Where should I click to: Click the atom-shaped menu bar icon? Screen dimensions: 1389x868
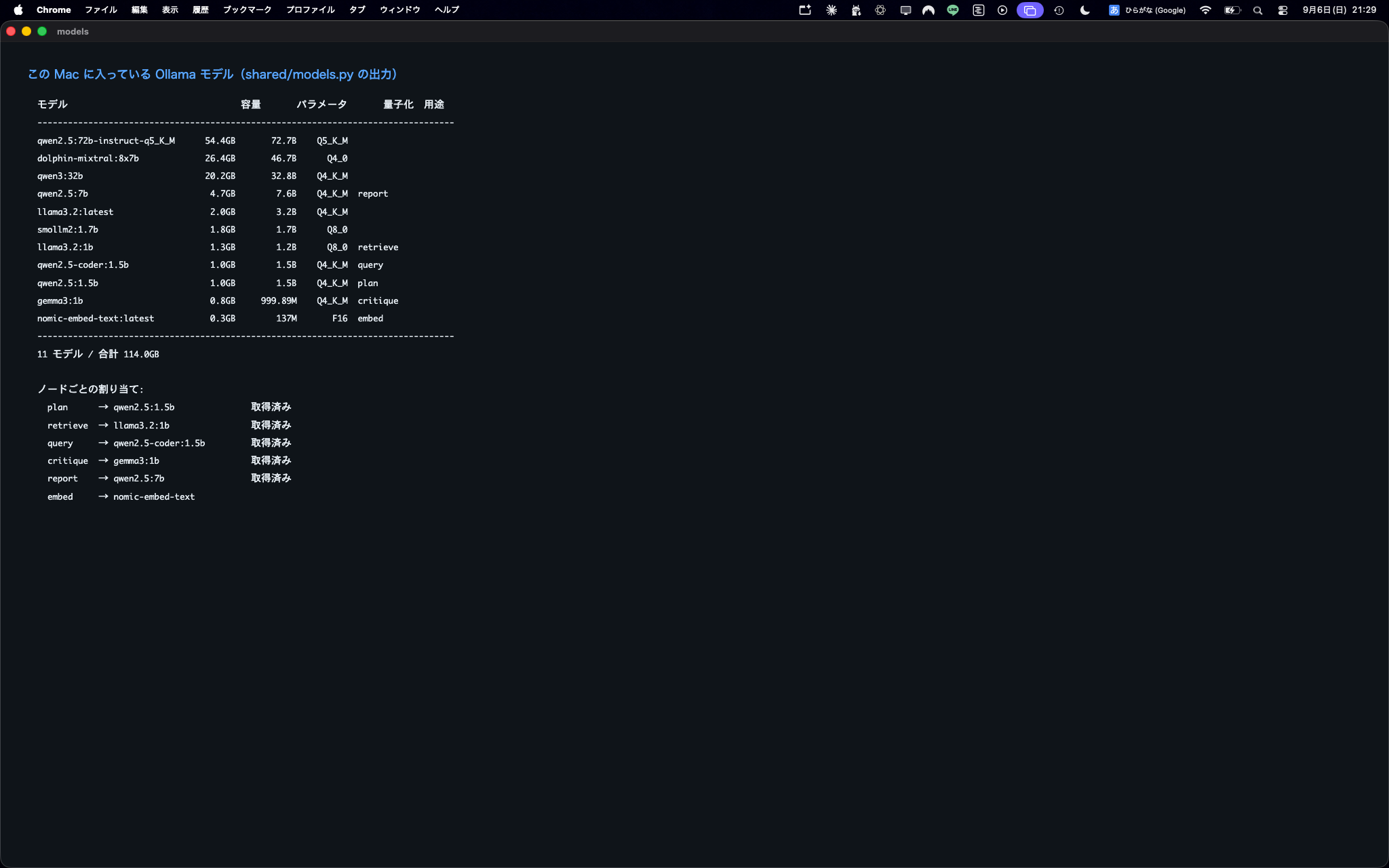880,10
